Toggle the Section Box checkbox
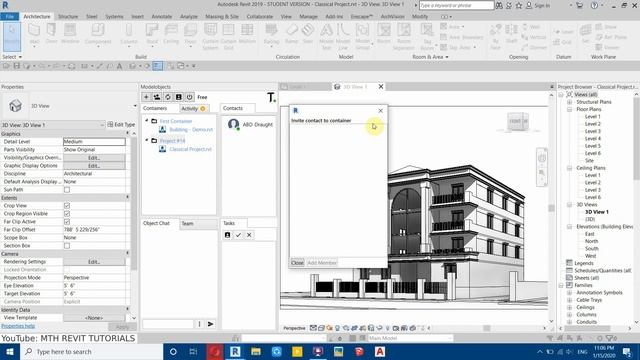The width and height of the screenshot is (640, 360). click(x=67, y=246)
